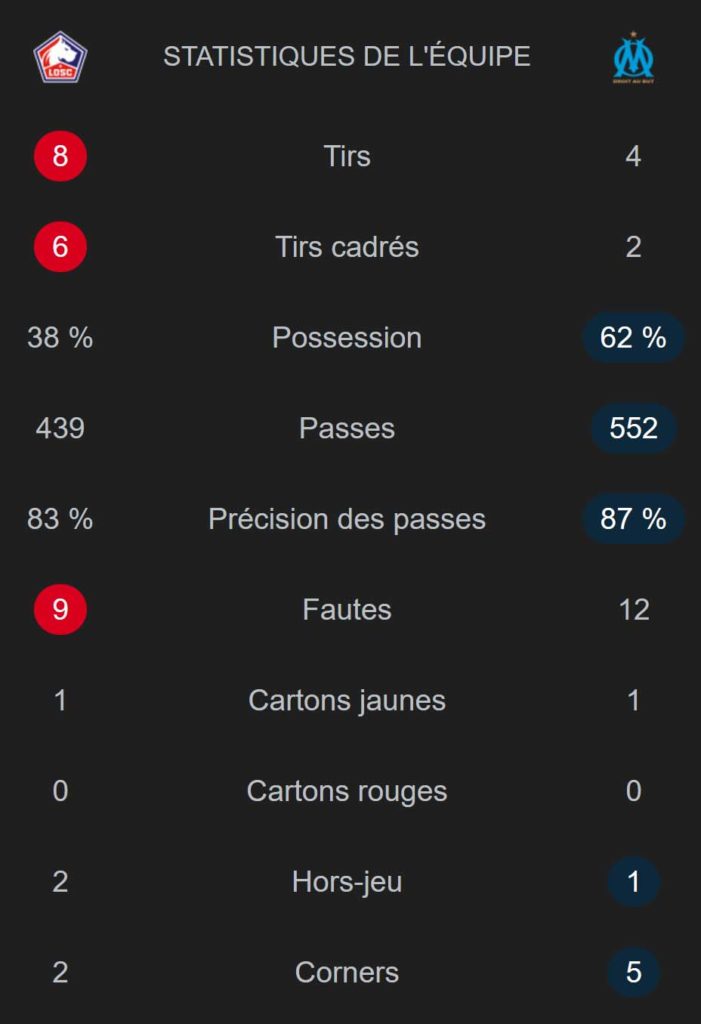Click the blue 552 passes badge
Image resolution: width=701 pixels, height=1024 pixels.
[x=633, y=428]
